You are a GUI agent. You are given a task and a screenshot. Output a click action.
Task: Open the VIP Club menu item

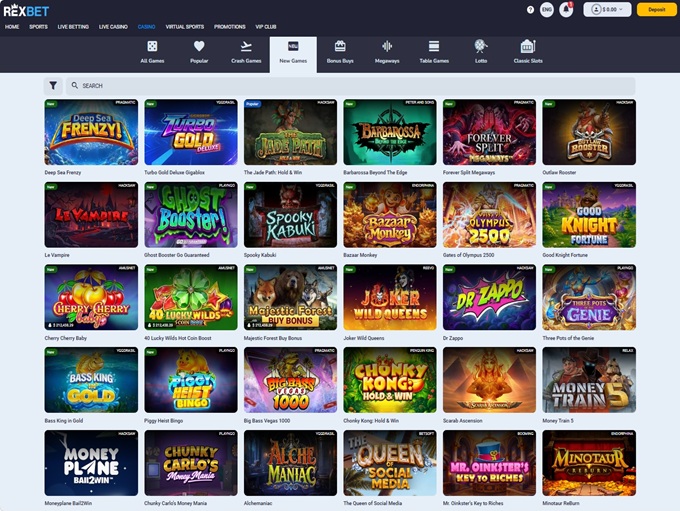(266, 27)
